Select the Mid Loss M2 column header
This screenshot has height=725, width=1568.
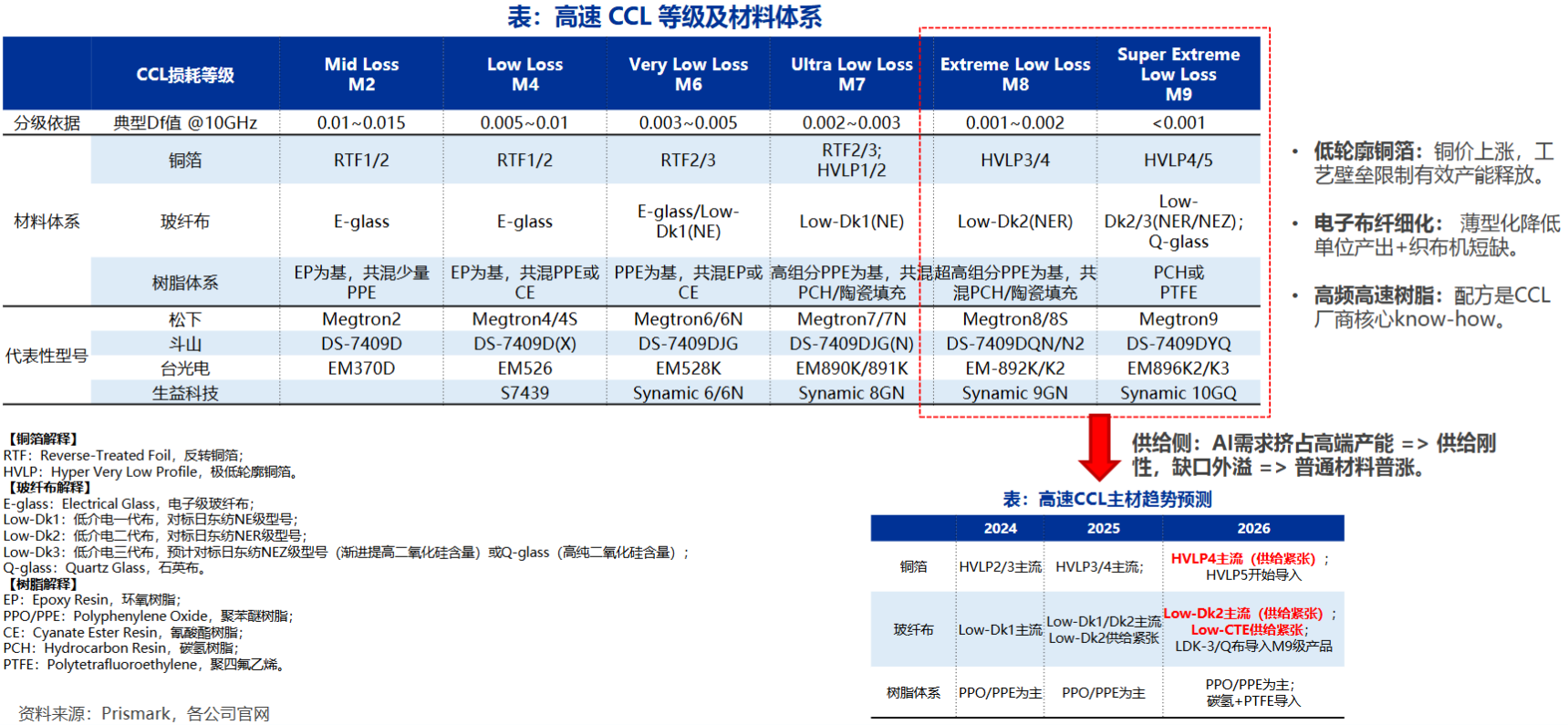click(361, 74)
